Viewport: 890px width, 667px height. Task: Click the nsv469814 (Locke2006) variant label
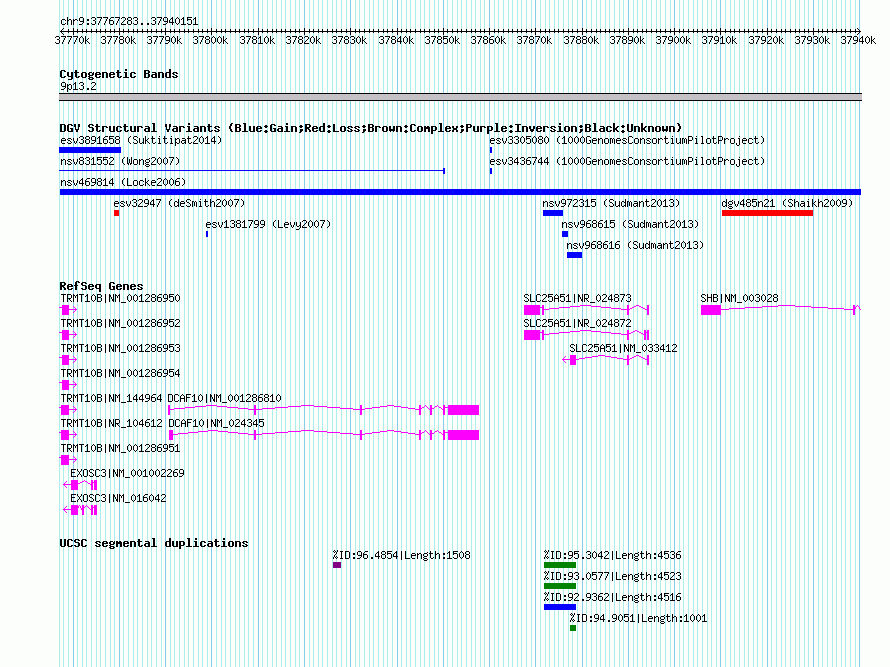tap(123, 182)
